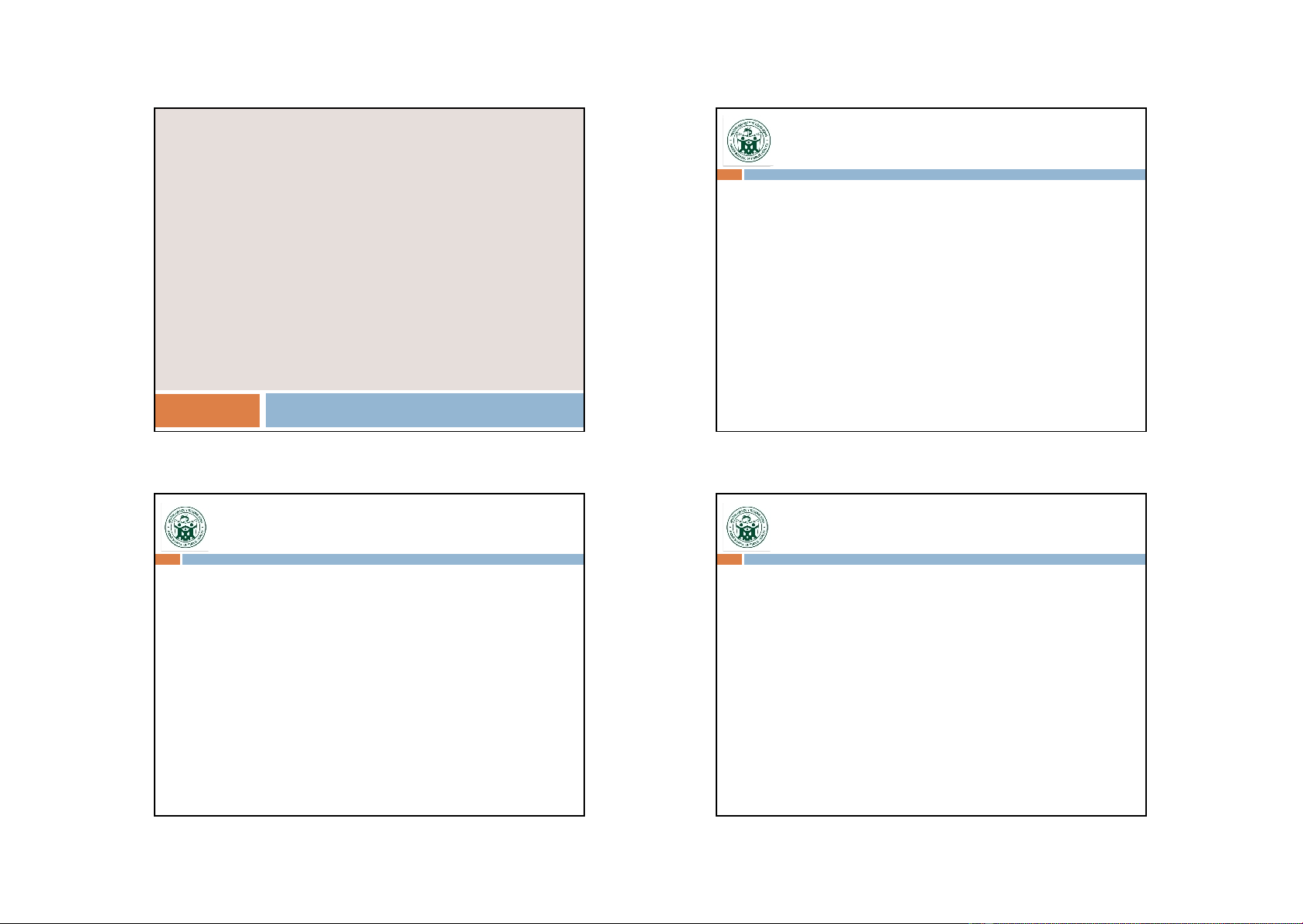Click the blank title area beside the third slide's logo
The image size is (1303, 924).
click(396, 525)
